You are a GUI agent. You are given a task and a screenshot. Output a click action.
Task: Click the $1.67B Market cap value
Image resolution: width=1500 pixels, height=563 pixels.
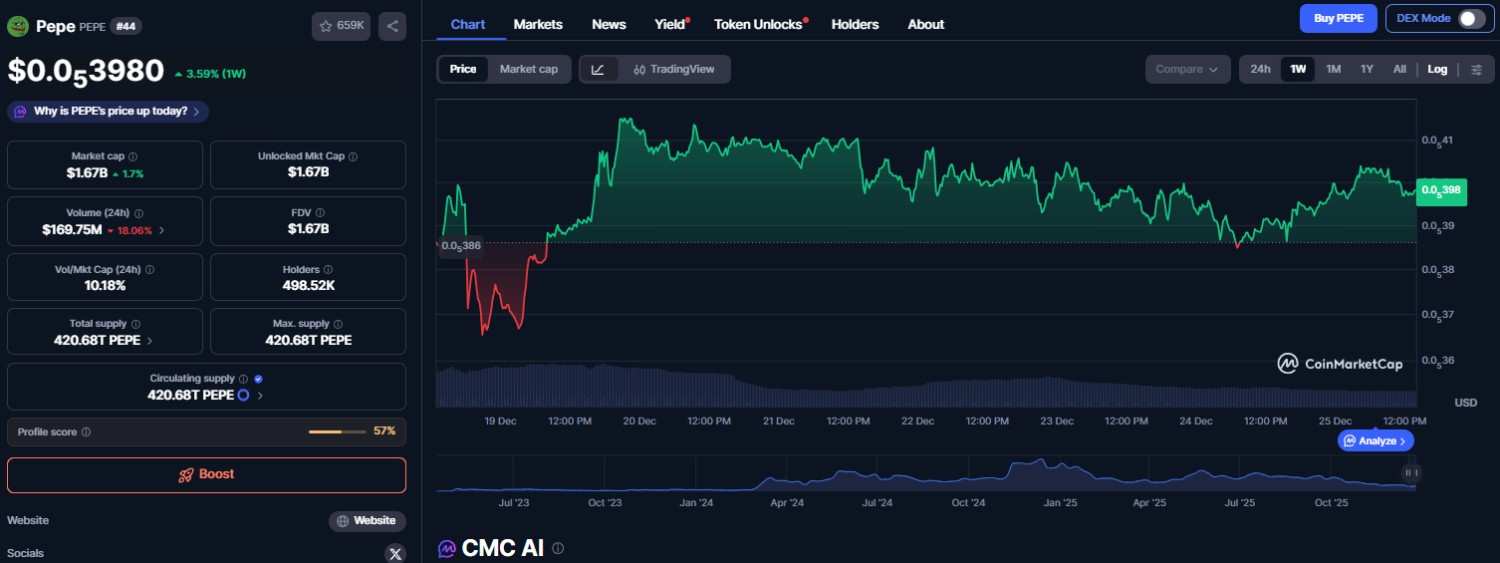(x=86, y=173)
